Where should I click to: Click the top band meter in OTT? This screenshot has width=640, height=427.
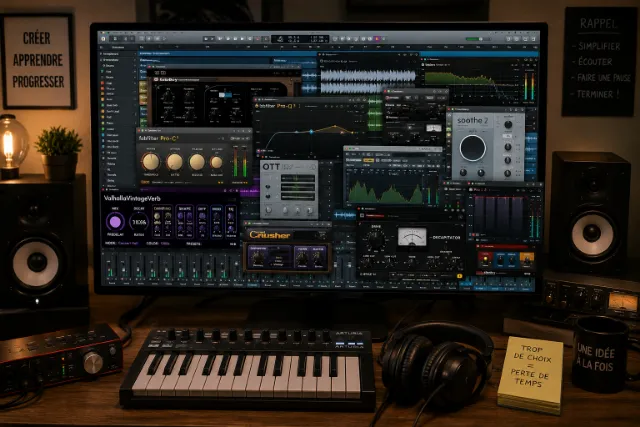[298, 178]
